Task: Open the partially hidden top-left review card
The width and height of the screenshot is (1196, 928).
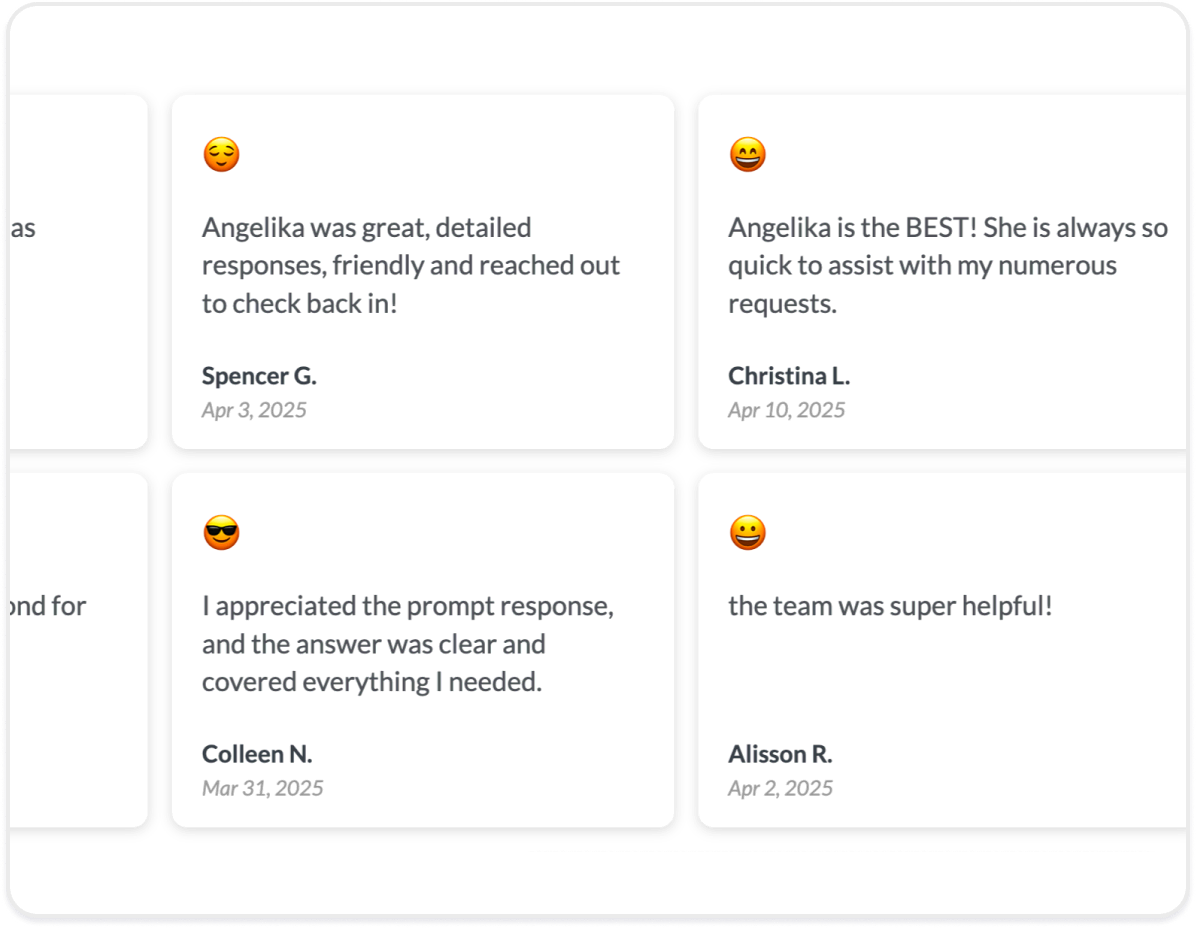Action: pyautogui.click(x=79, y=271)
